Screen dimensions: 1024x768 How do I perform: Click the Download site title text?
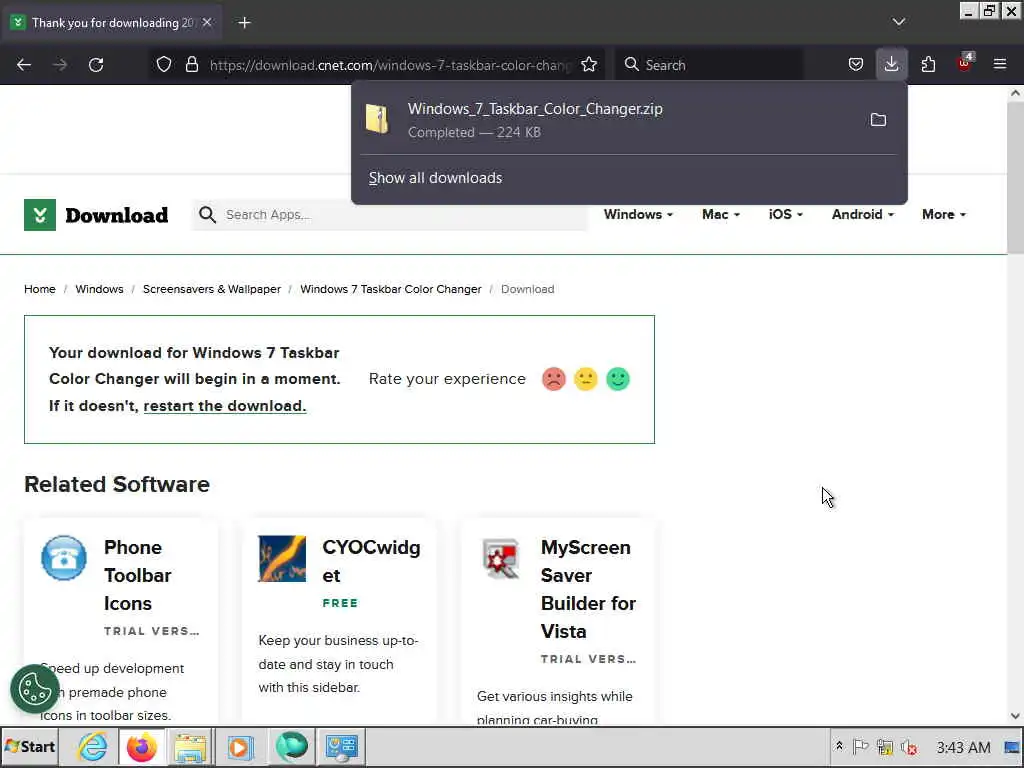click(x=117, y=215)
